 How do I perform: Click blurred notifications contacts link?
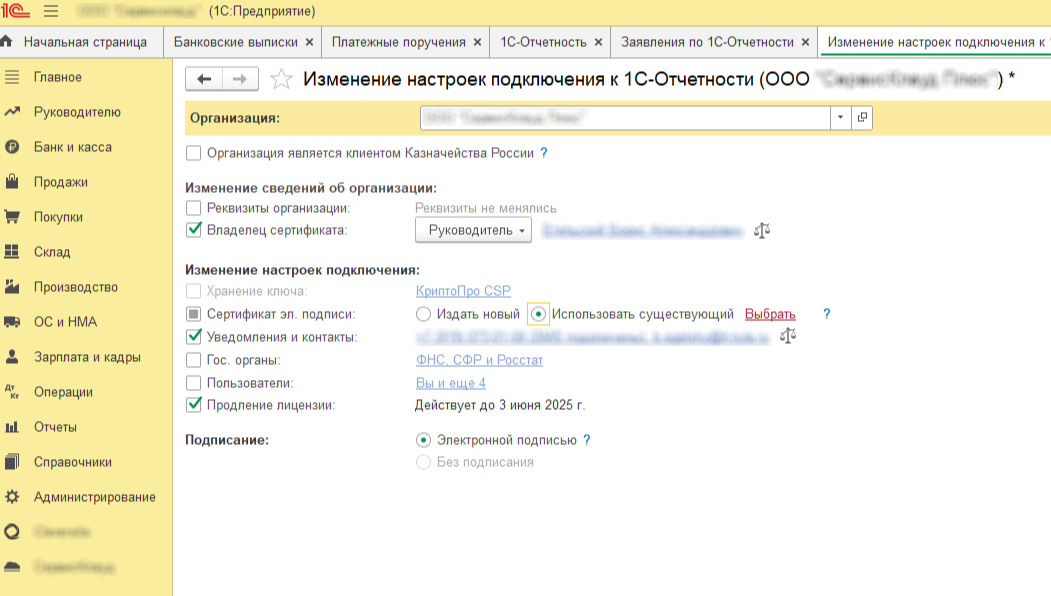pyautogui.click(x=593, y=337)
